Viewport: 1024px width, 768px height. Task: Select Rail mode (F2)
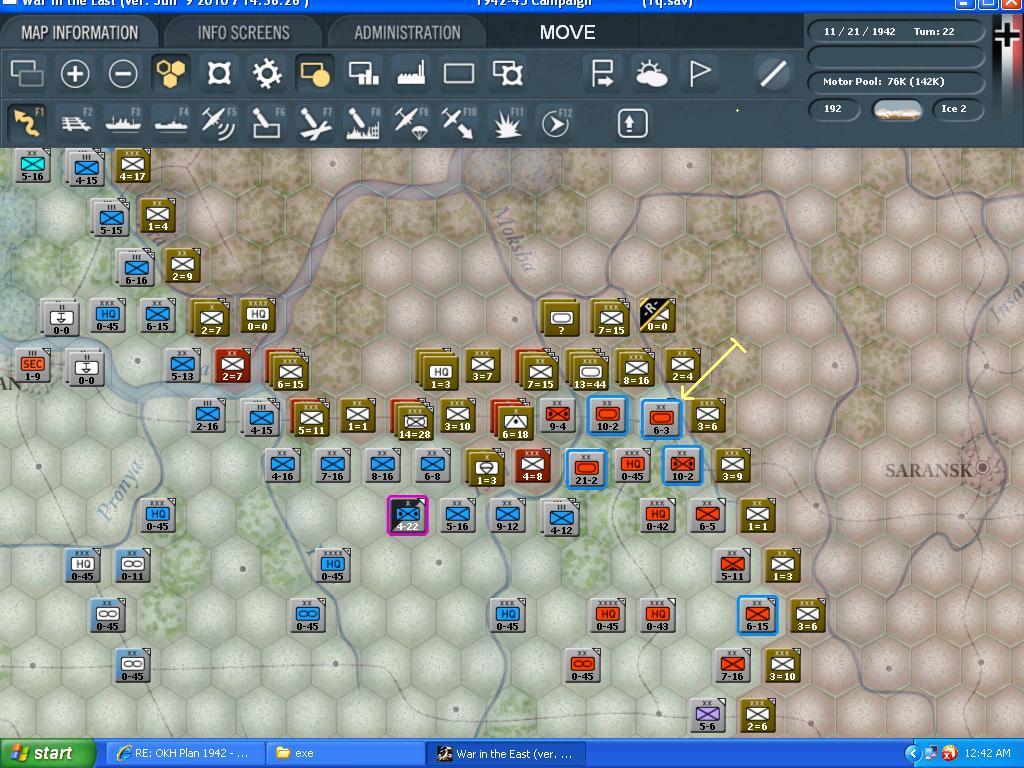coord(76,123)
